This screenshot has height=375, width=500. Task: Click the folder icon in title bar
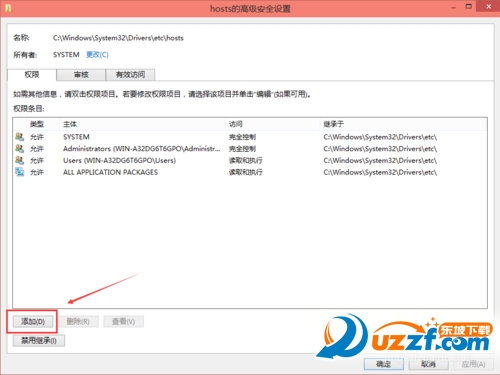click(x=8, y=8)
